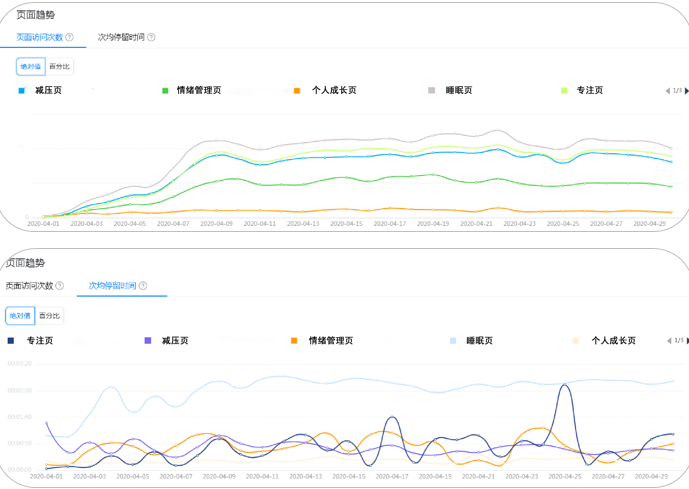The image size is (689, 489).
Task: Go to next legend page in upper chart
Action: pyautogui.click(x=685, y=91)
